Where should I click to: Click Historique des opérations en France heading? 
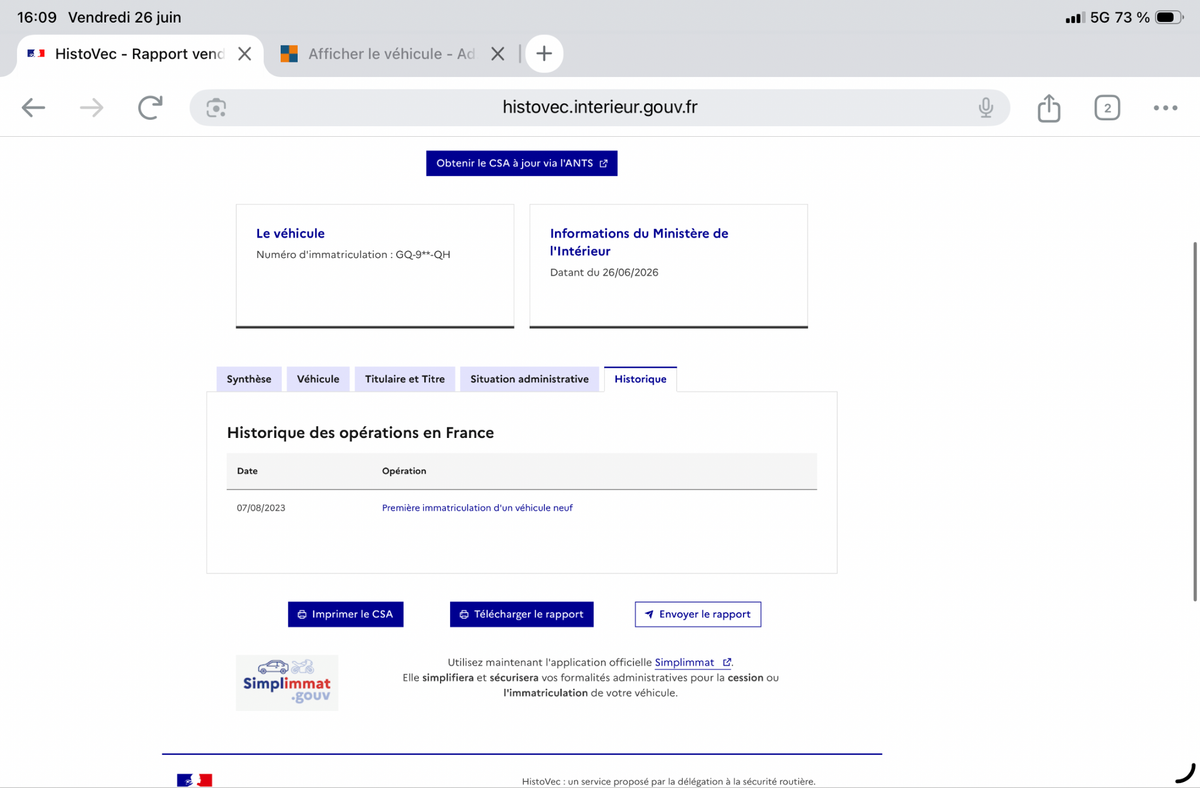(x=360, y=433)
